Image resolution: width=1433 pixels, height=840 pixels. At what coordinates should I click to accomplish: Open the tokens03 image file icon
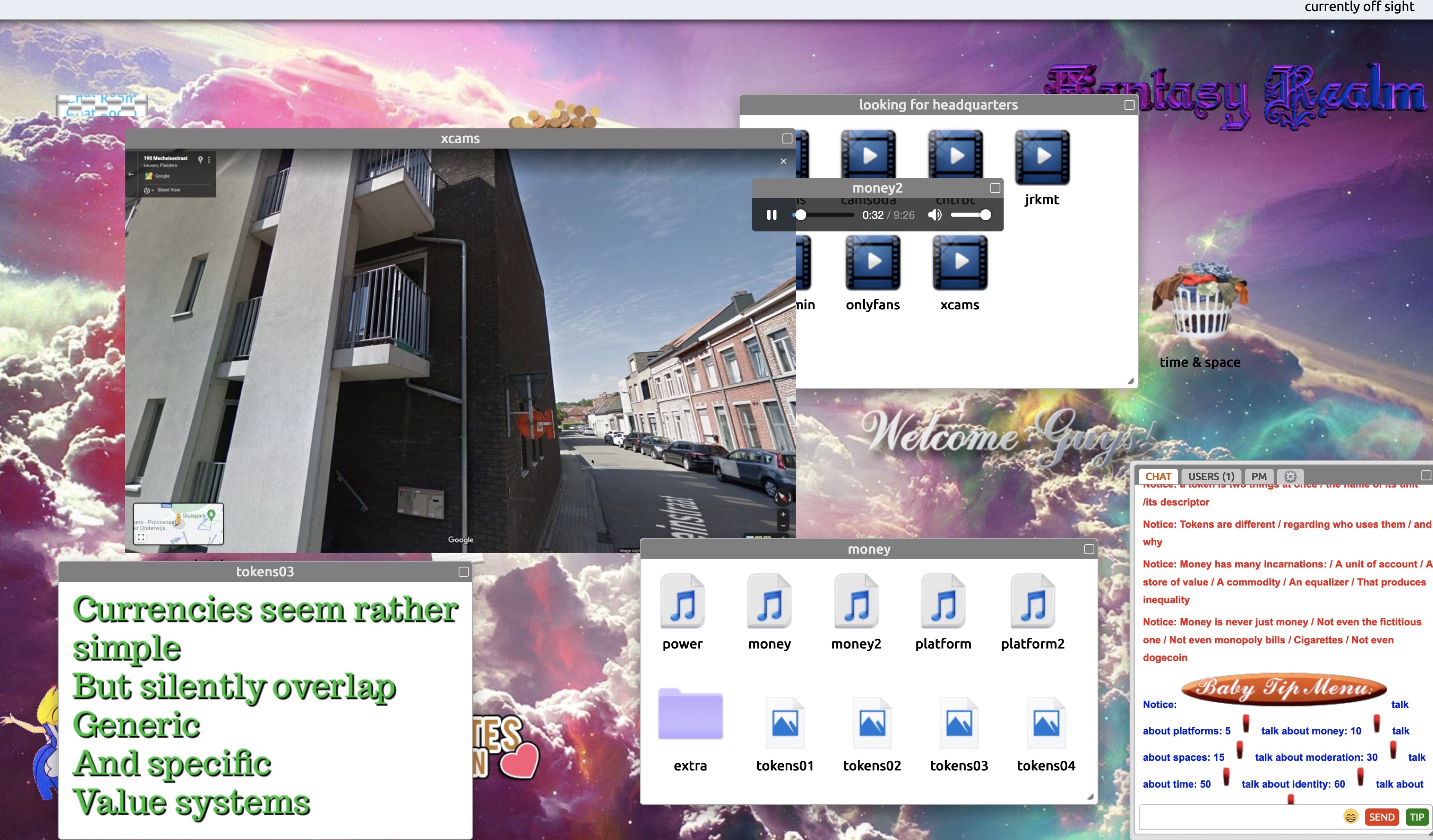tap(959, 723)
